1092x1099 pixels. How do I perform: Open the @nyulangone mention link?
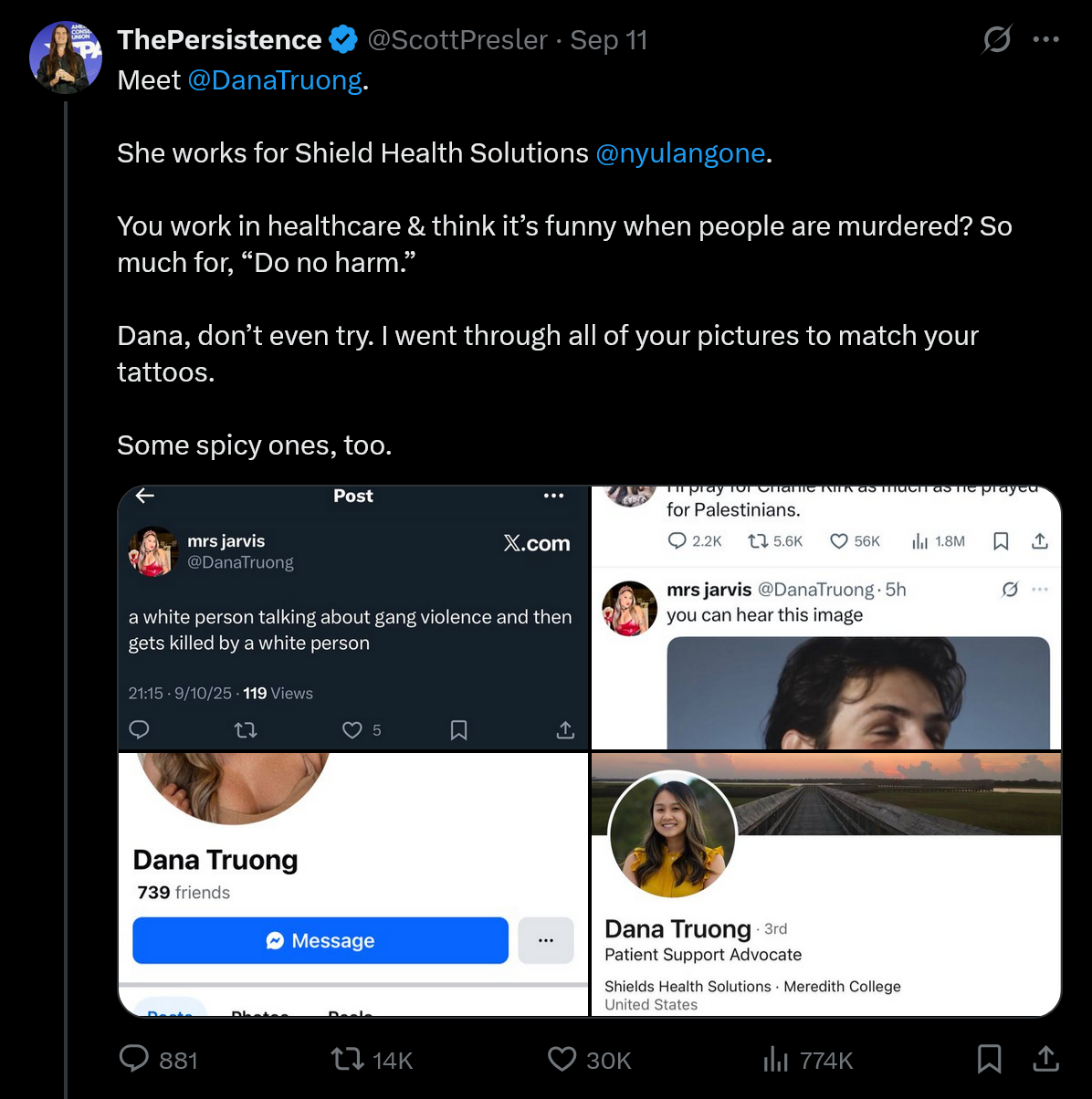(680, 153)
